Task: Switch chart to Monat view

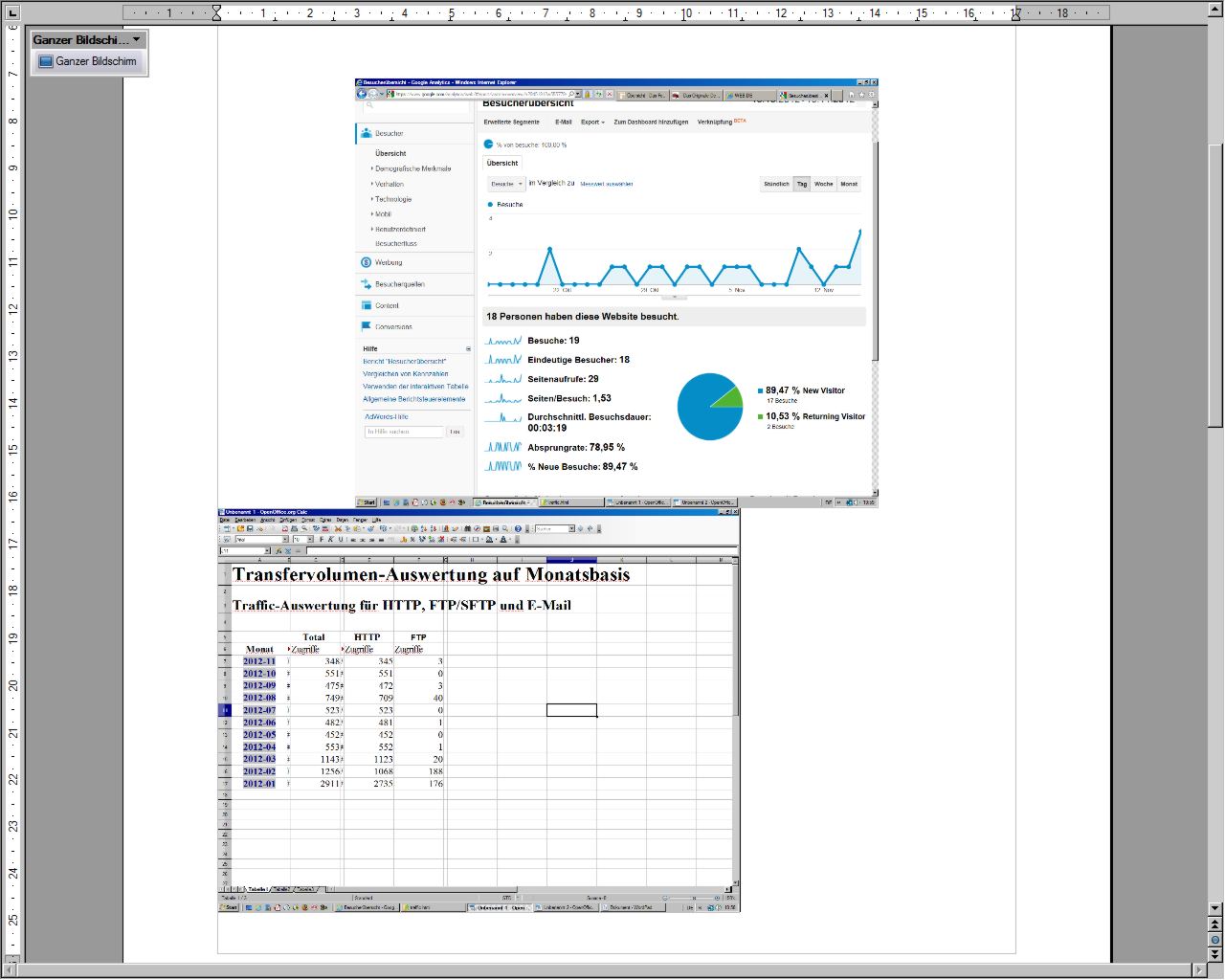Action: pos(849,184)
